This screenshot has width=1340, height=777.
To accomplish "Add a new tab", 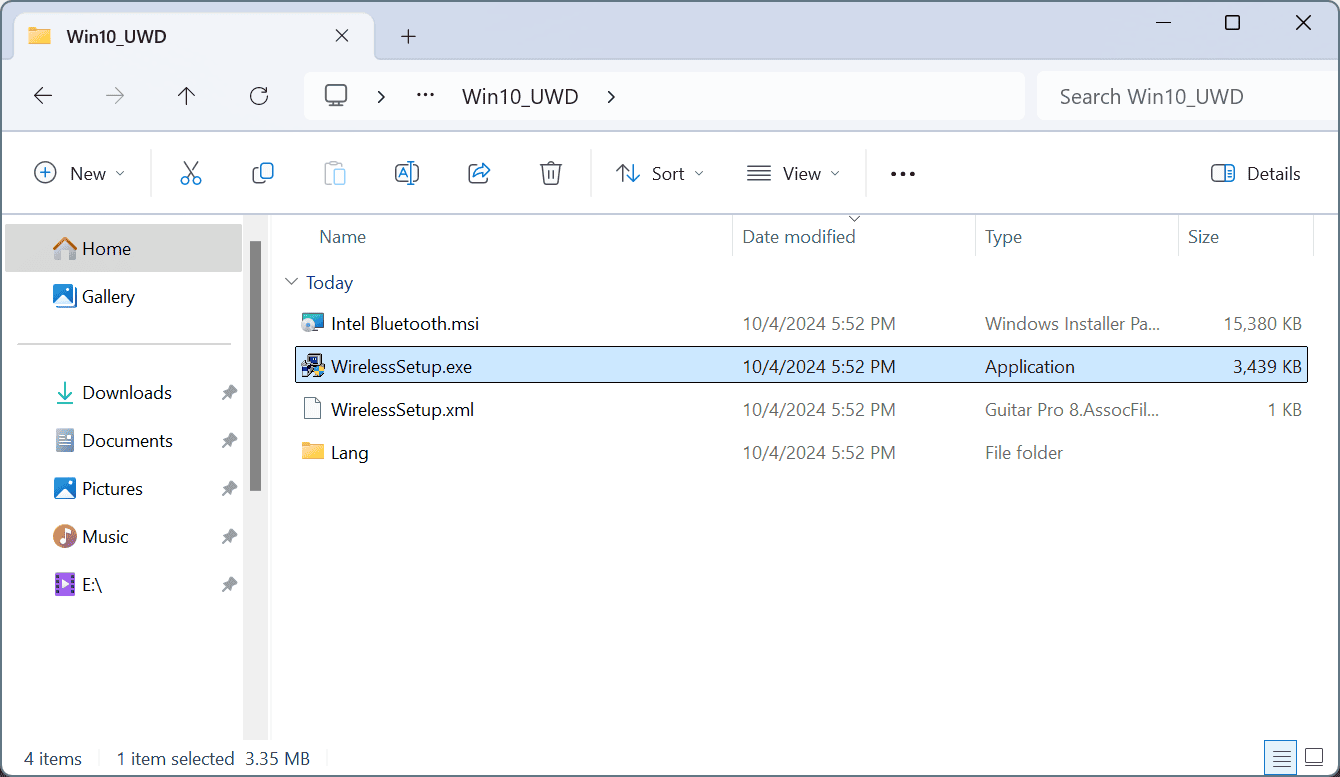I will click(x=407, y=36).
